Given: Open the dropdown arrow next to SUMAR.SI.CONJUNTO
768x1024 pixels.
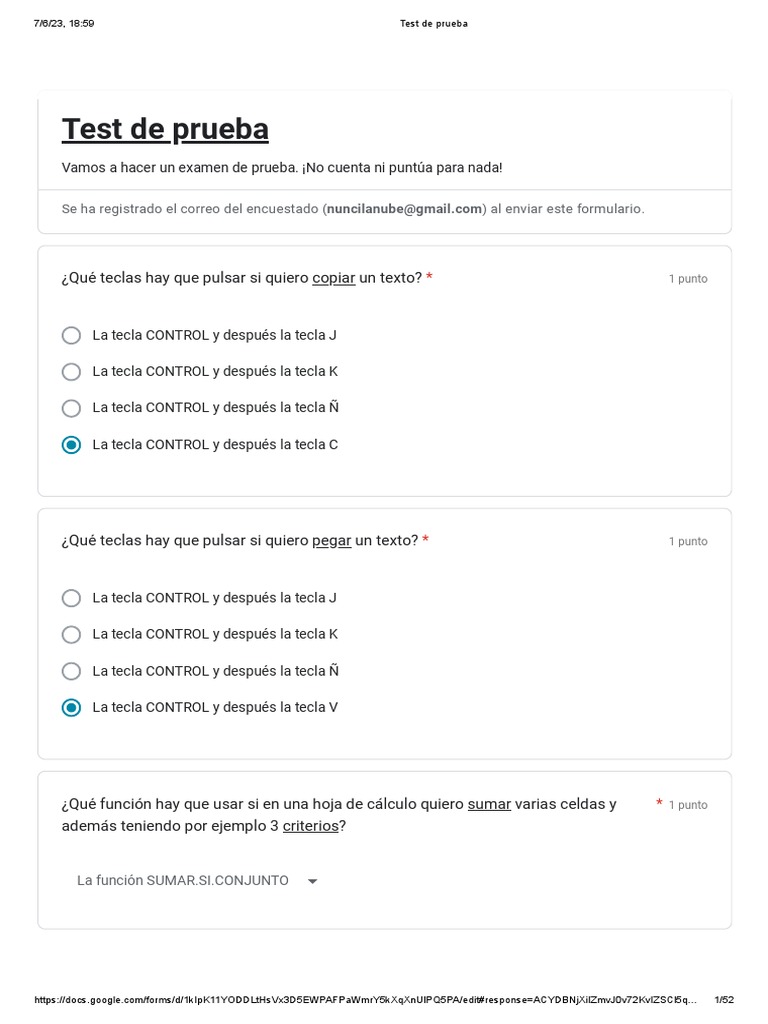Looking at the screenshot, I should 312,881.
